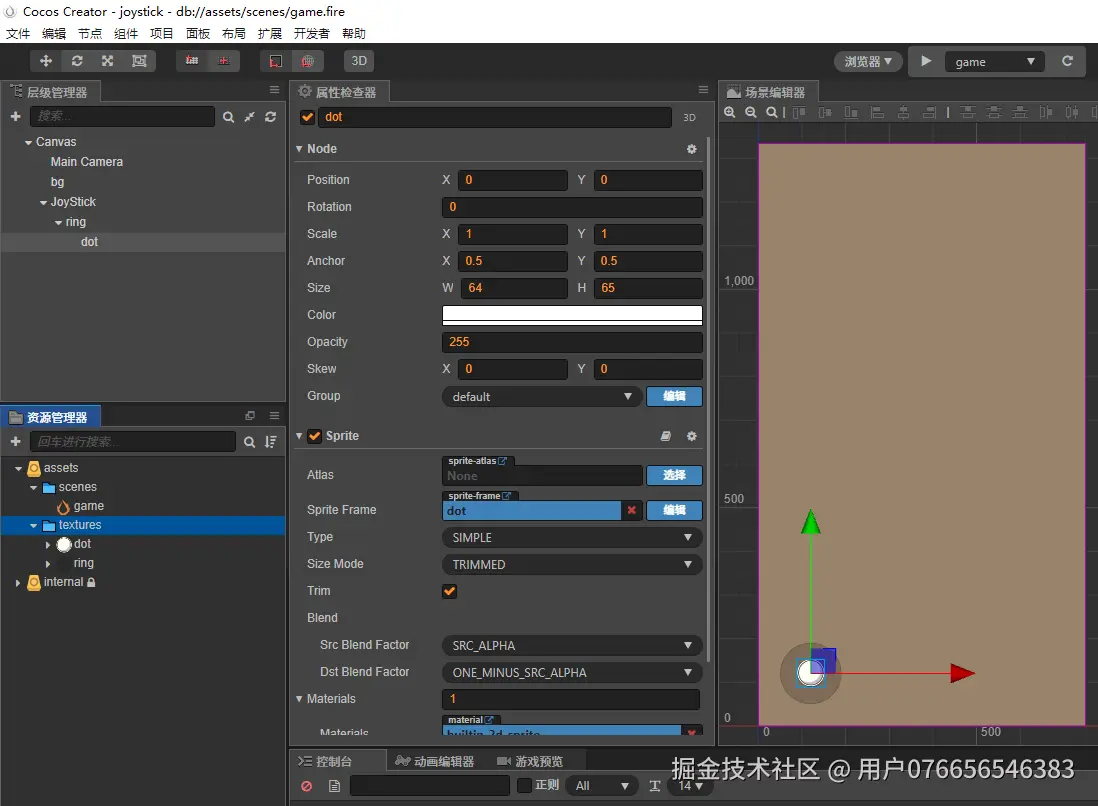
Task: Add an asset with assets plus icon
Action: [x=15, y=441]
